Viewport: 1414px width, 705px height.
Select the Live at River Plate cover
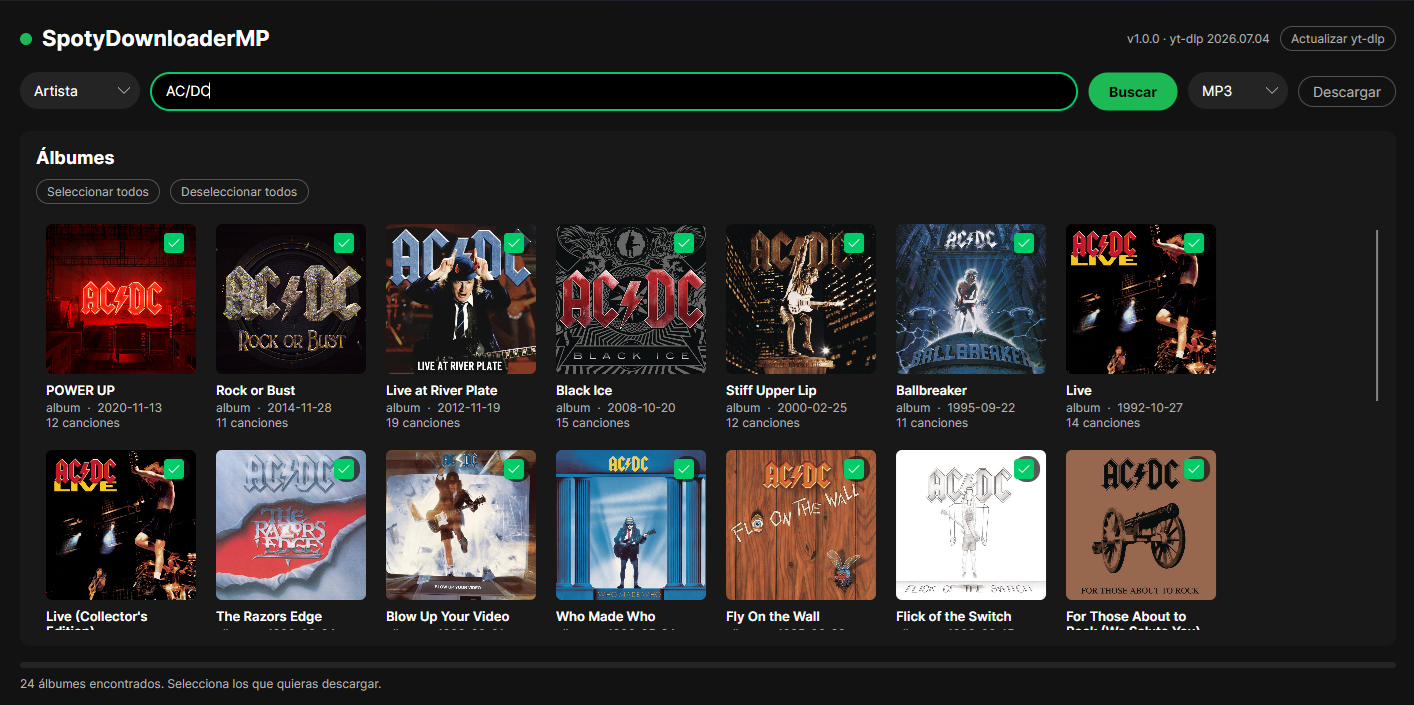point(461,299)
